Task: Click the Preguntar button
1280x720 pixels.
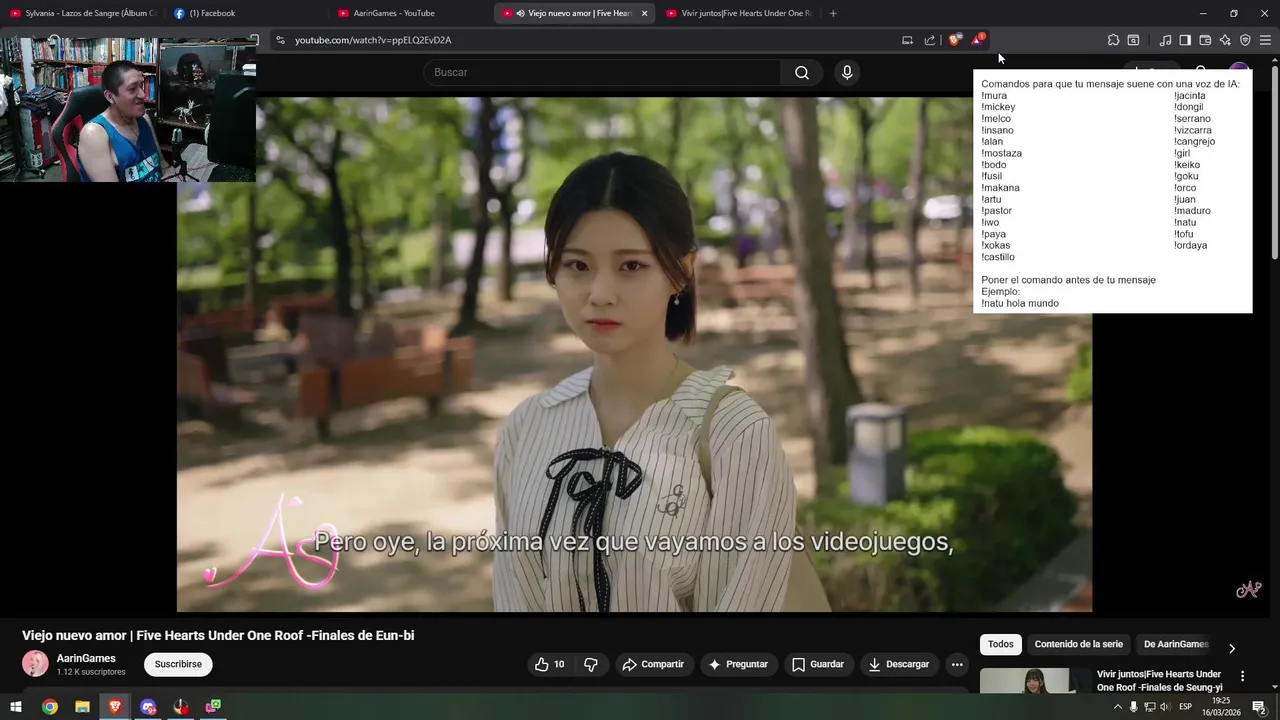Action: tap(738, 664)
